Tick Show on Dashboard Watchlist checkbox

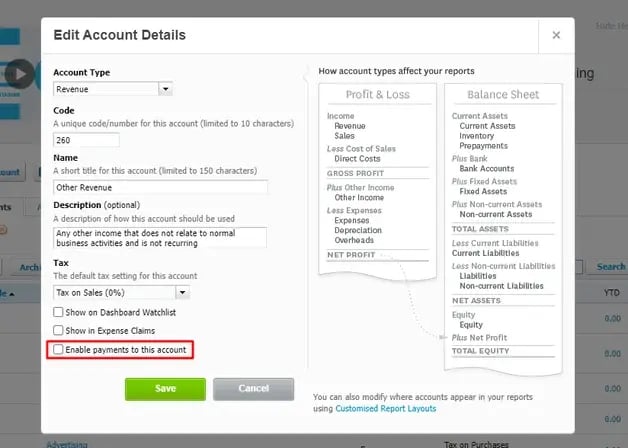click(x=58, y=312)
